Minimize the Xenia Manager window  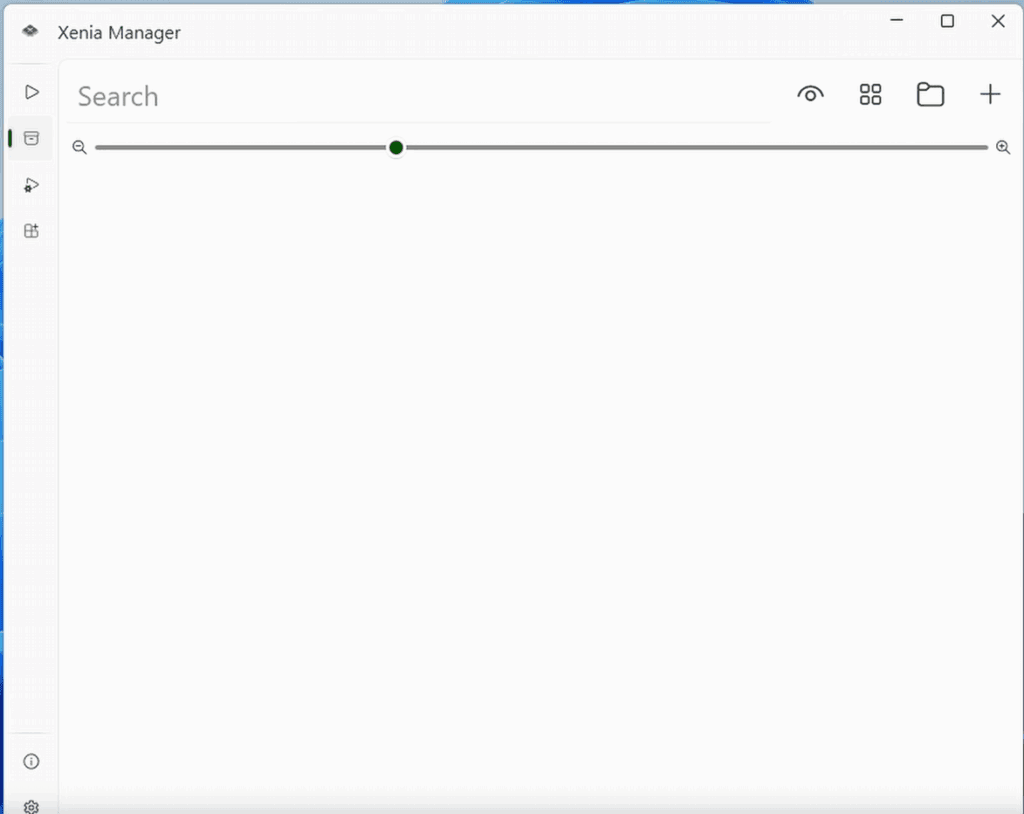point(897,21)
